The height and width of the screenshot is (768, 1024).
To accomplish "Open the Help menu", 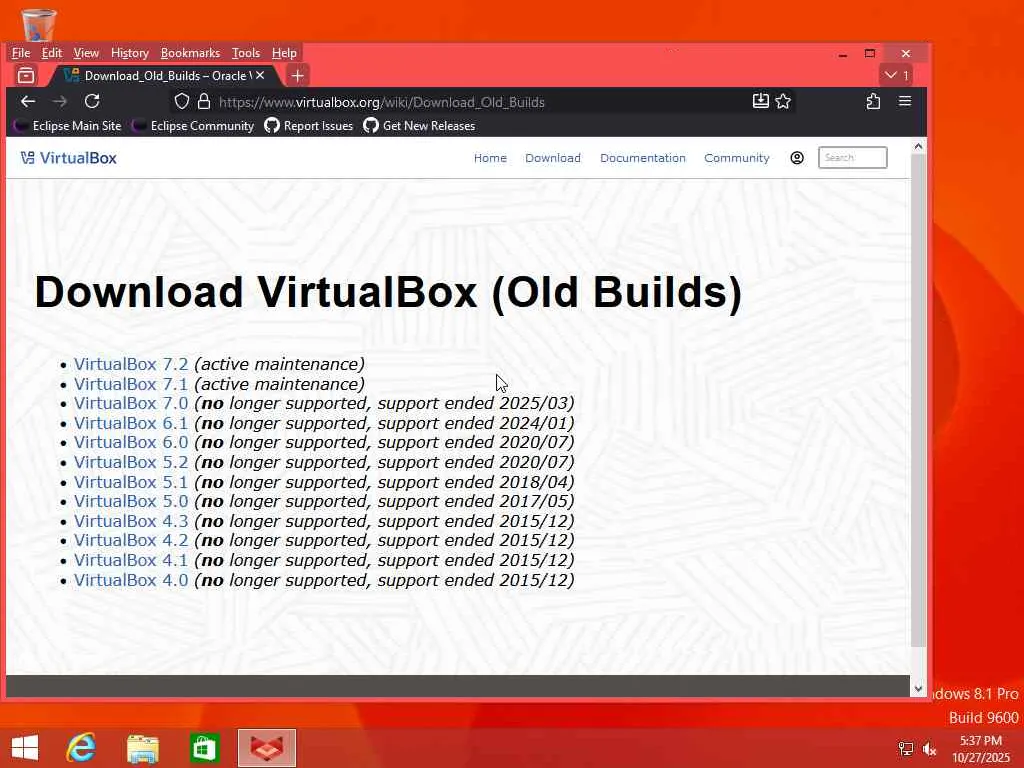I will click(x=284, y=53).
